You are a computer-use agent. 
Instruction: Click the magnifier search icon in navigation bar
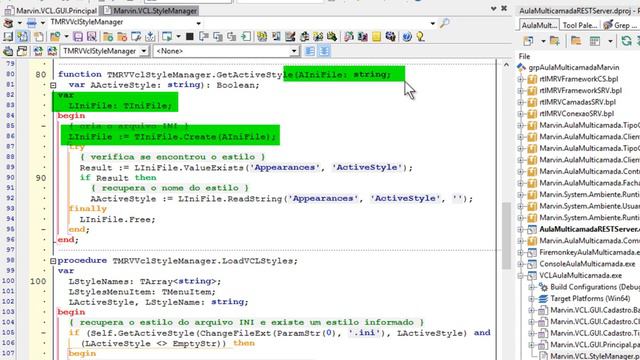tap(444, 23)
